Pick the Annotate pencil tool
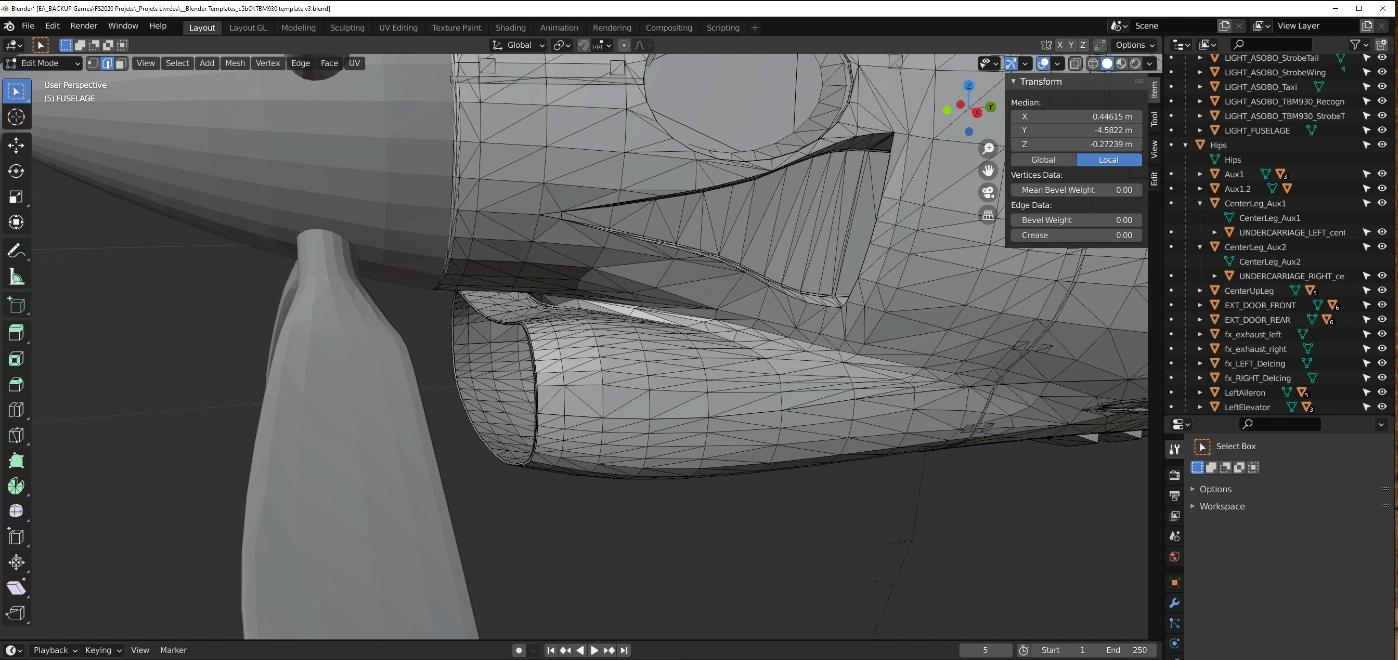The image size is (1398, 660). click(x=16, y=250)
